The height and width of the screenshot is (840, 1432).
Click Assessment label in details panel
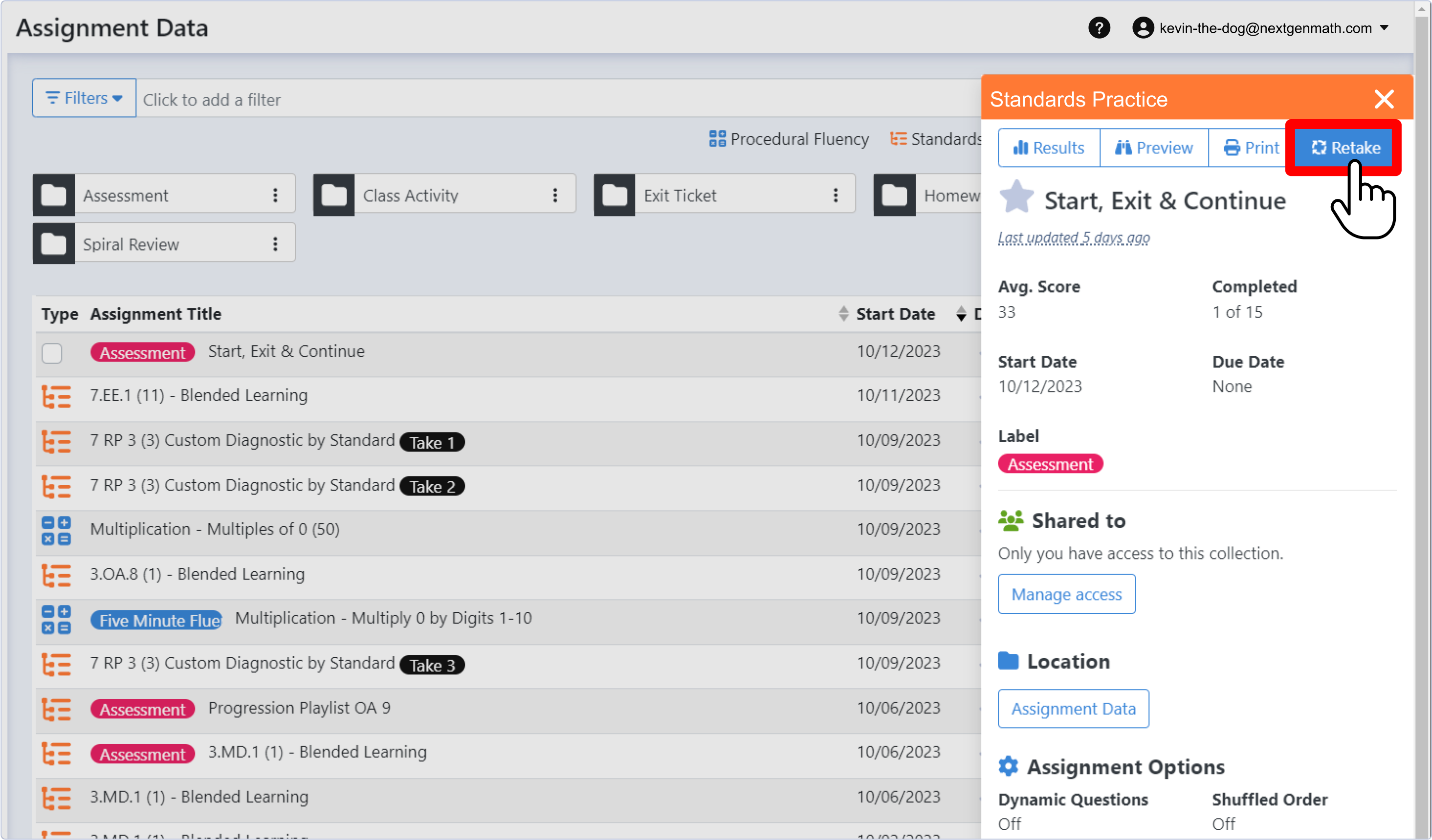point(1050,464)
